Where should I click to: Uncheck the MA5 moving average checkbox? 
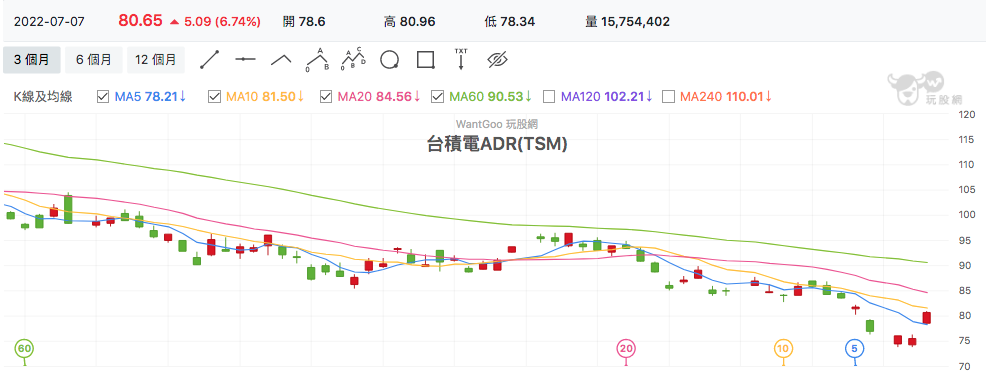coord(103,97)
